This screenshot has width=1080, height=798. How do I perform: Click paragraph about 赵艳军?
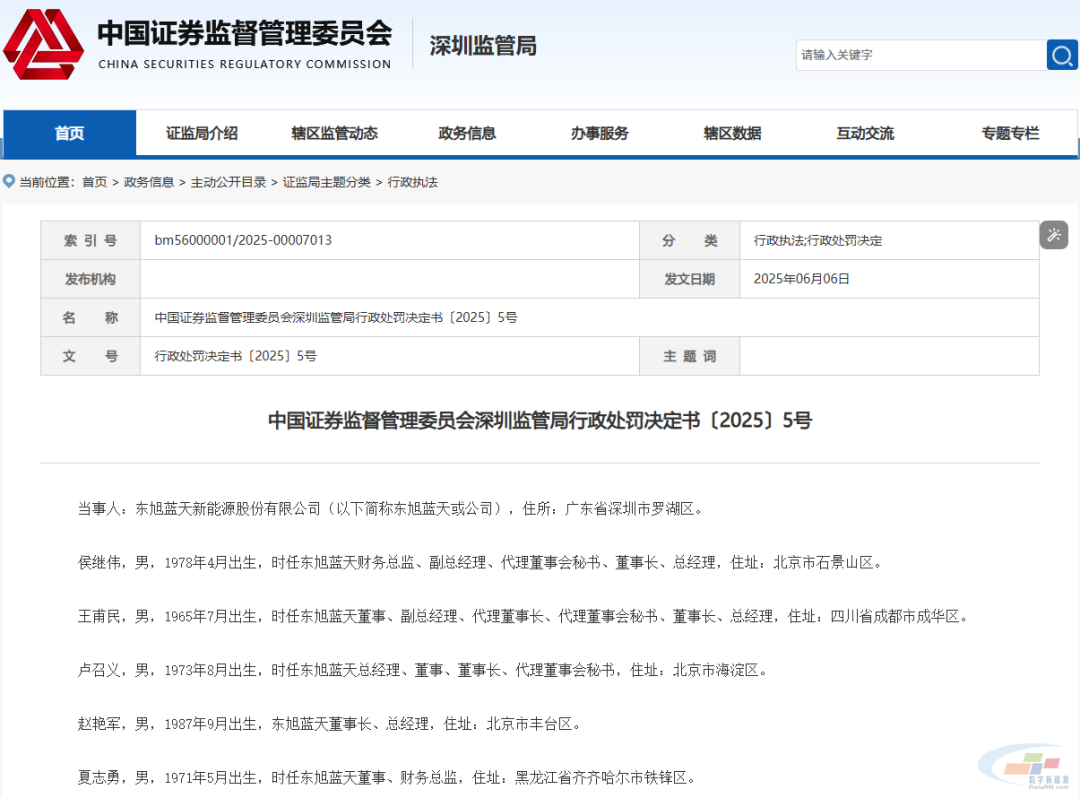pyautogui.click(x=329, y=724)
